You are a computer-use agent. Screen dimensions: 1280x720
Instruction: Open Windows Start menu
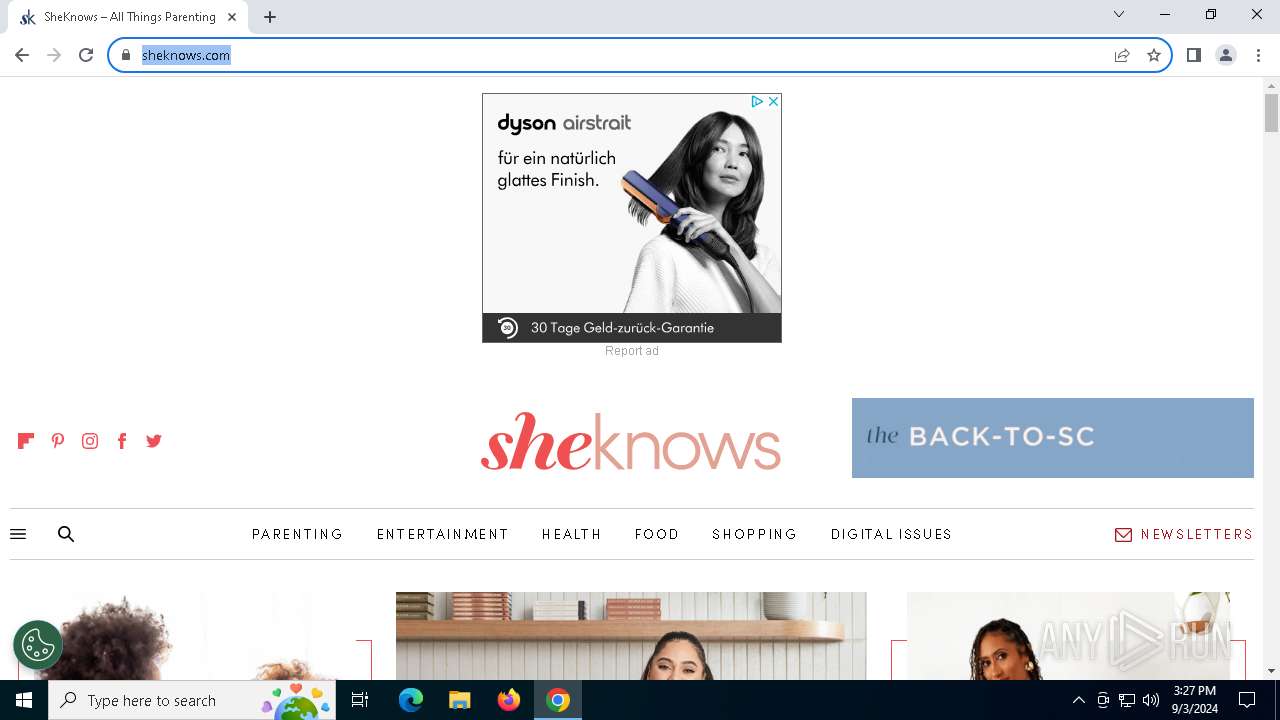coord(24,700)
